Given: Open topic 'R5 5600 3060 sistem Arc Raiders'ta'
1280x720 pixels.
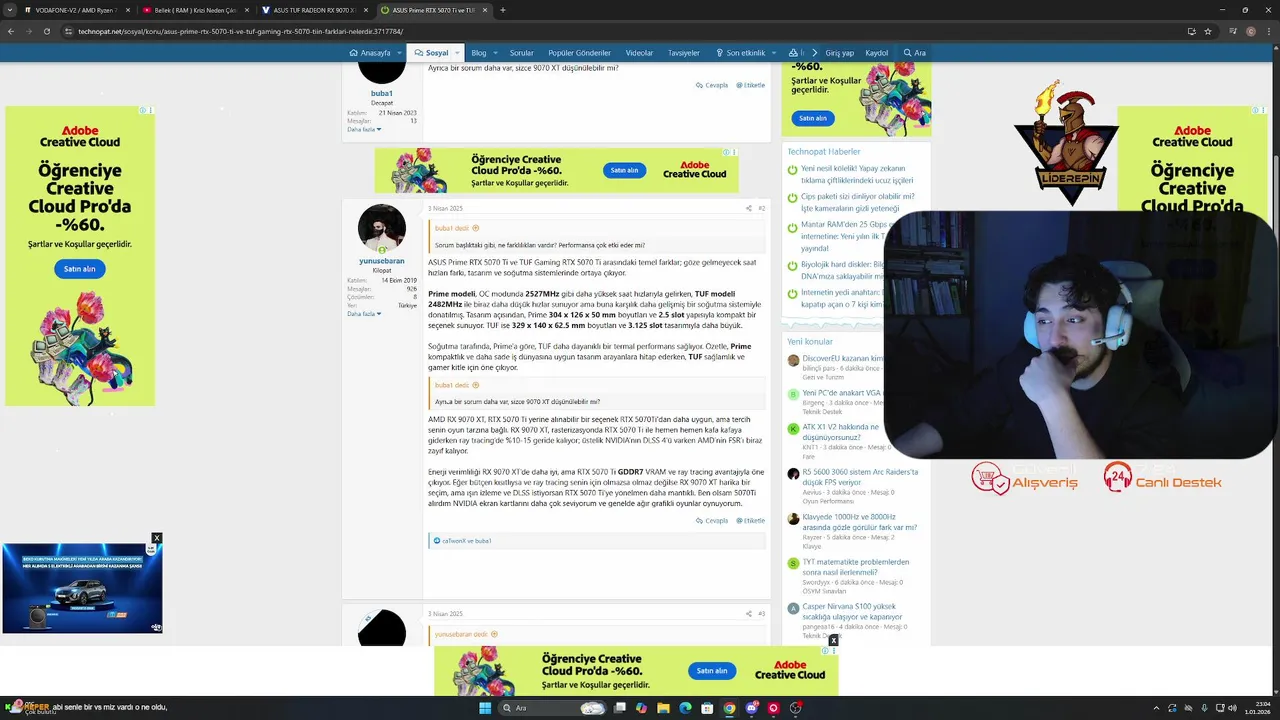Looking at the screenshot, I should [x=859, y=476].
